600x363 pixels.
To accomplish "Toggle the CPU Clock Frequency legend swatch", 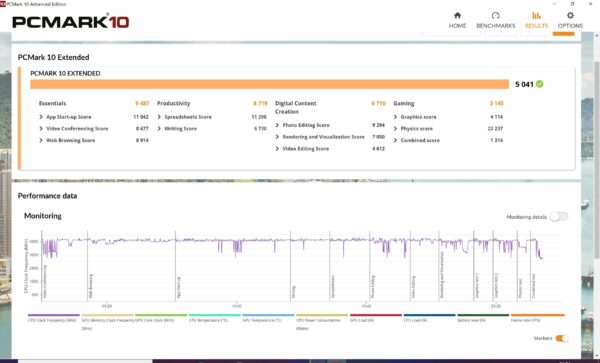I will 54,315.
